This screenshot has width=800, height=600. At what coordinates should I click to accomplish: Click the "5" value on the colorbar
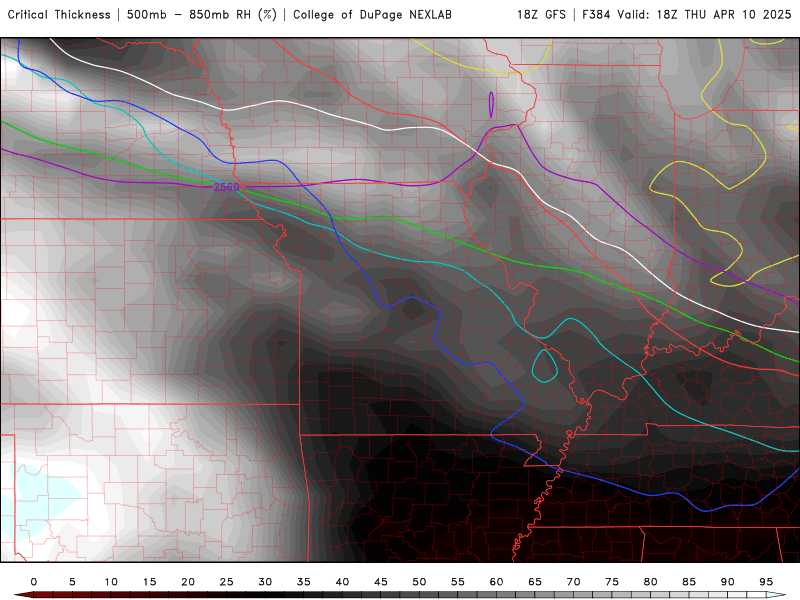[x=72, y=582]
